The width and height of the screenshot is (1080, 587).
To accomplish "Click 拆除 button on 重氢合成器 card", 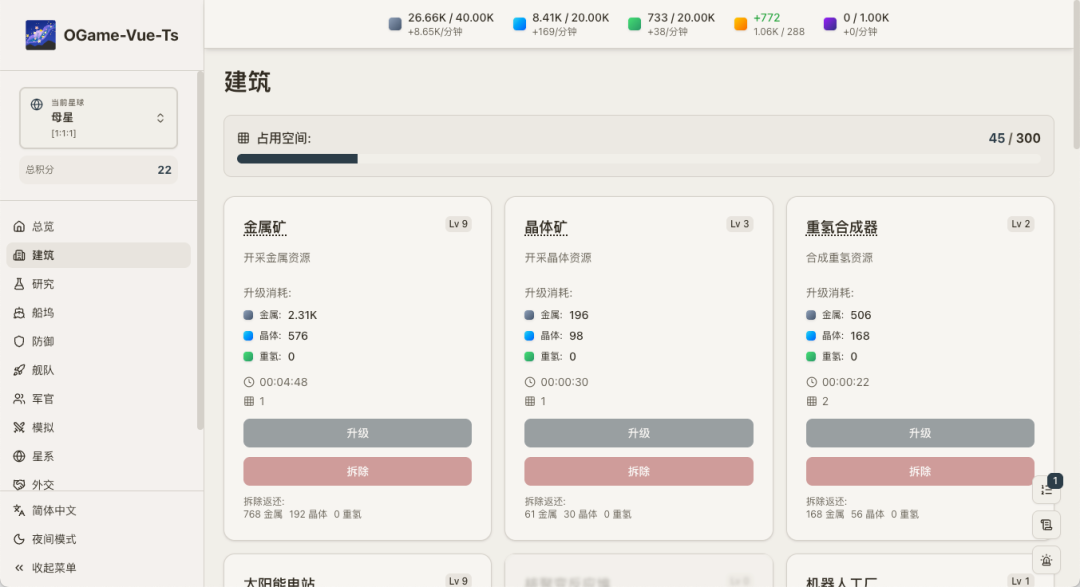I will [x=919, y=471].
